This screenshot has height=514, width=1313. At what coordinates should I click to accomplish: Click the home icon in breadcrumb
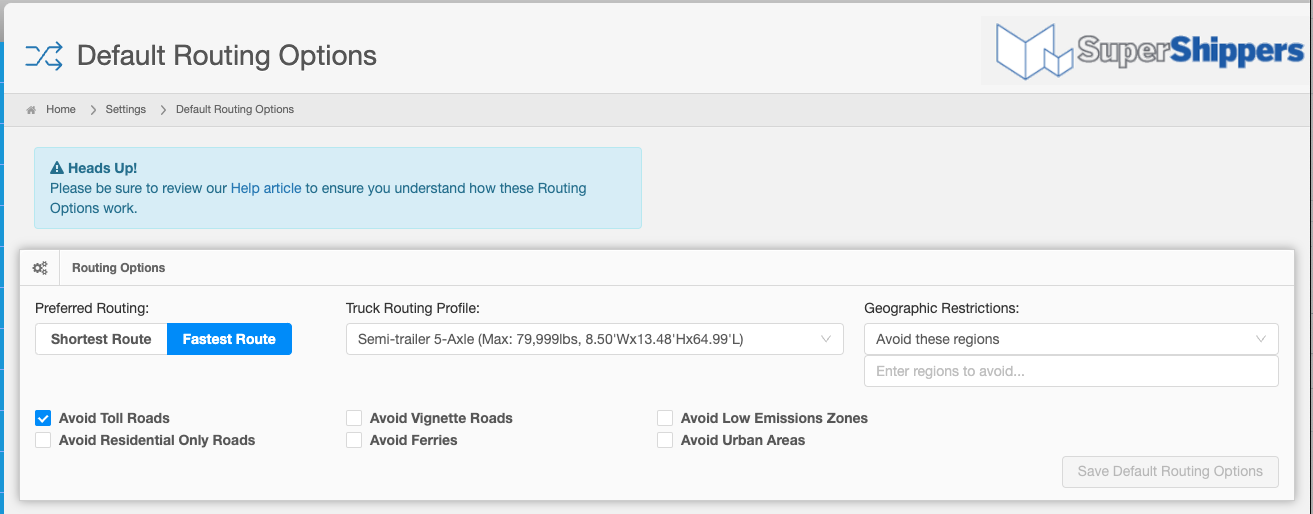click(32, 110)
